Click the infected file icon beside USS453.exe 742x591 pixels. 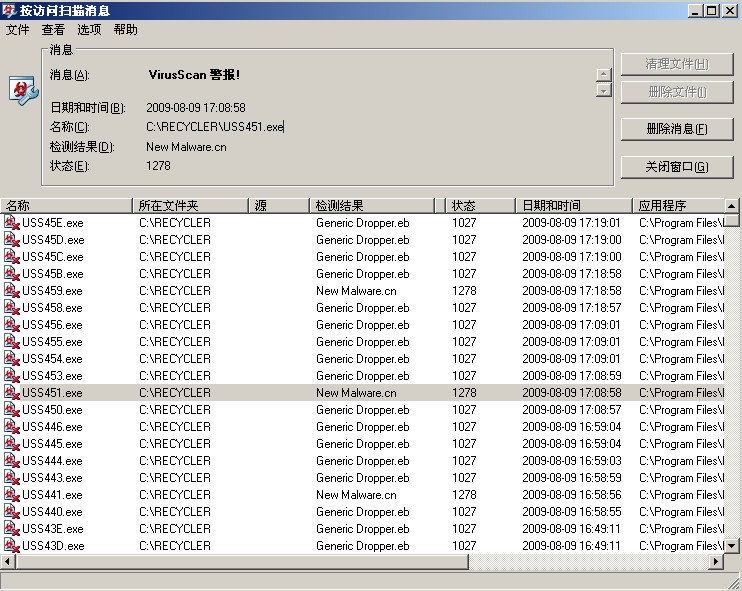coord(11,376)
